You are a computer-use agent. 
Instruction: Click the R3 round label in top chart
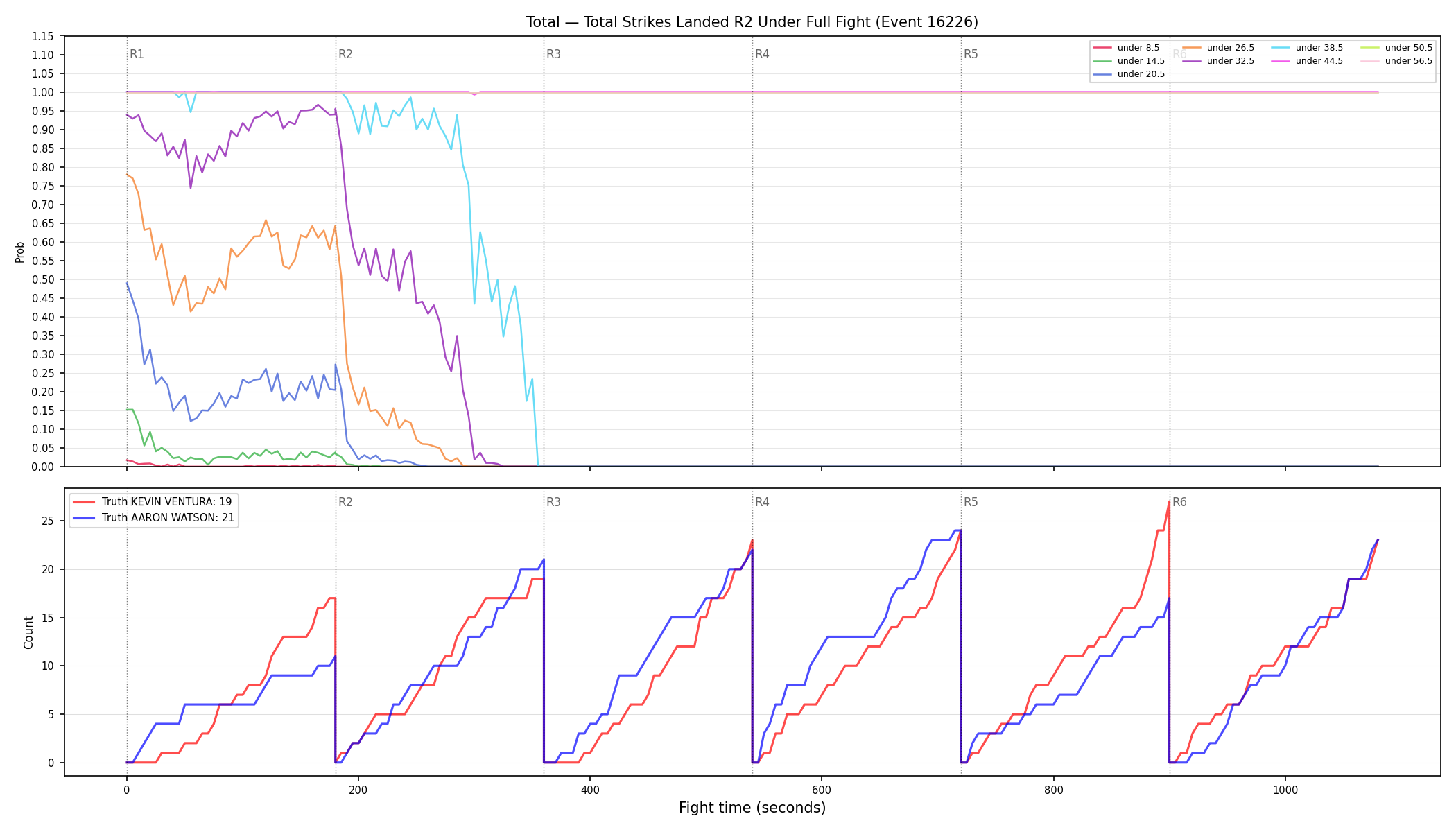[553, 54]
